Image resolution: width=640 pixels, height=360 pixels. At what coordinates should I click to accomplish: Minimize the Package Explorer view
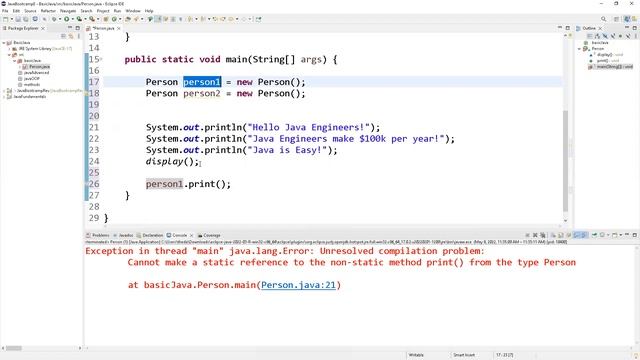(69, 28)
